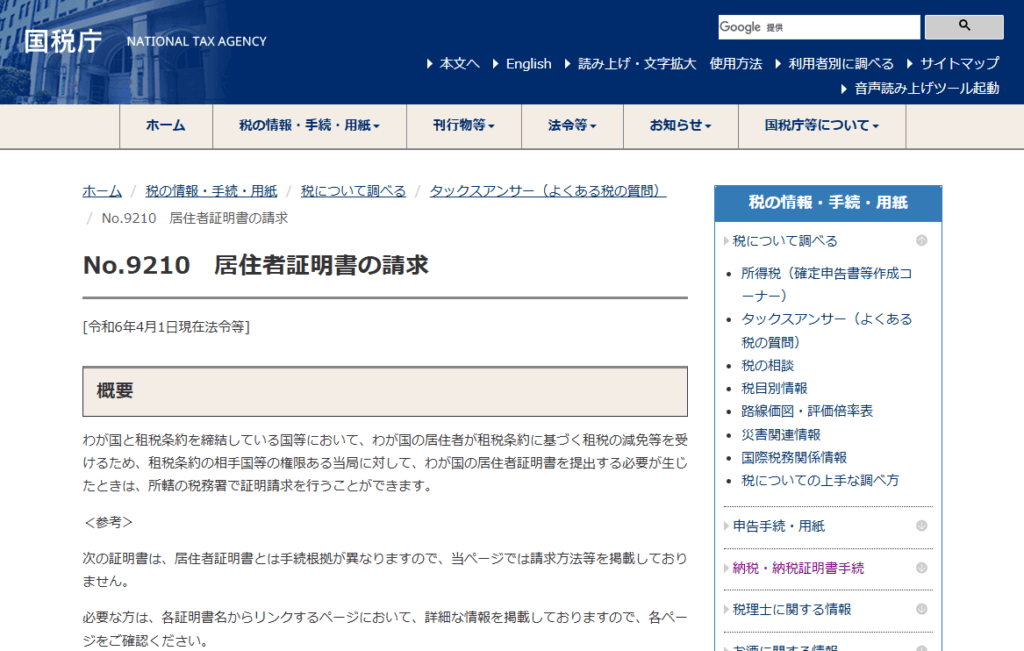Screen dimensions: 1024x651
Task: Open the 税の情報・手続・用紙 dropdown menu
Action: [308, 126]
